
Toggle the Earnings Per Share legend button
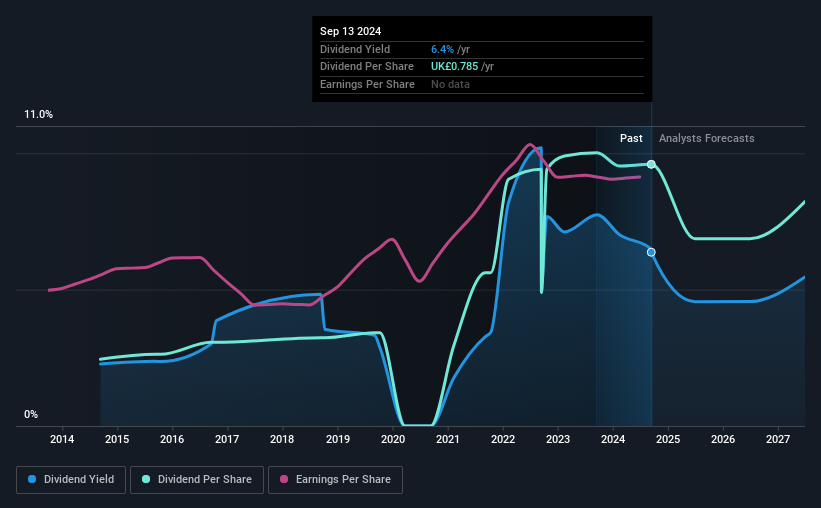[335, 480]
